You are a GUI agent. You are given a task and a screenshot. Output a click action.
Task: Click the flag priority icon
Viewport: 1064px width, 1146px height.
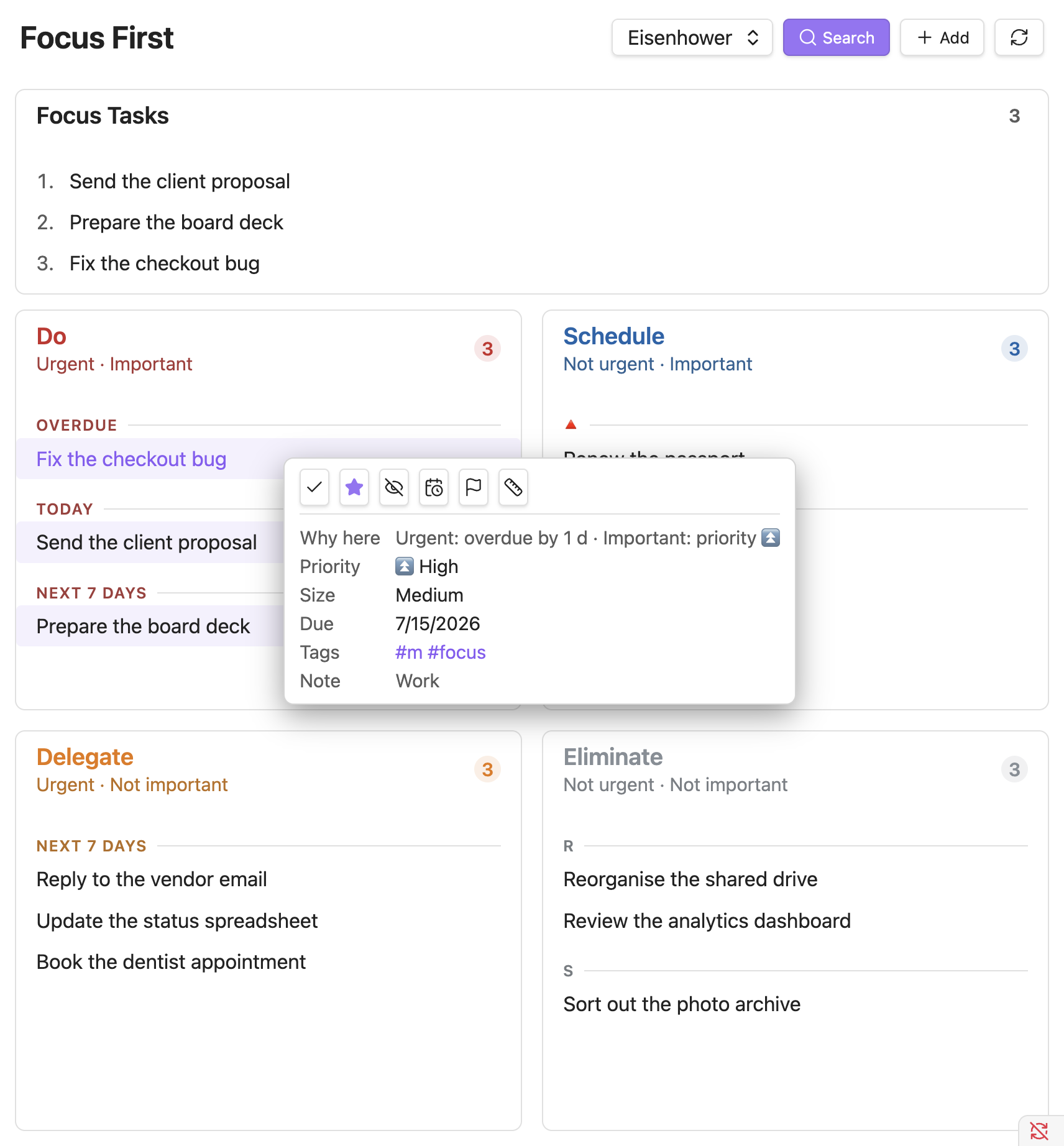(474, 487)
